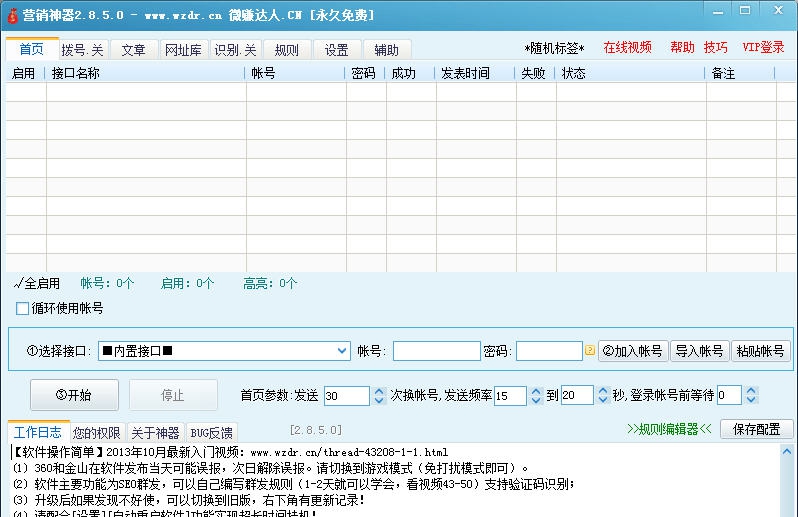The image size is (798, 517).
Task: Sort by the 状态 column header
Action: 631,73
